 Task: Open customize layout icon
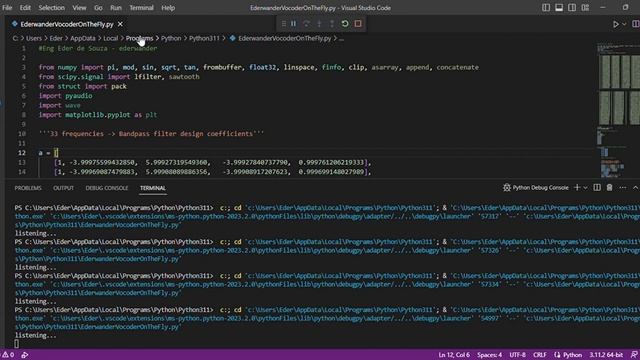[x=585, y=8]
